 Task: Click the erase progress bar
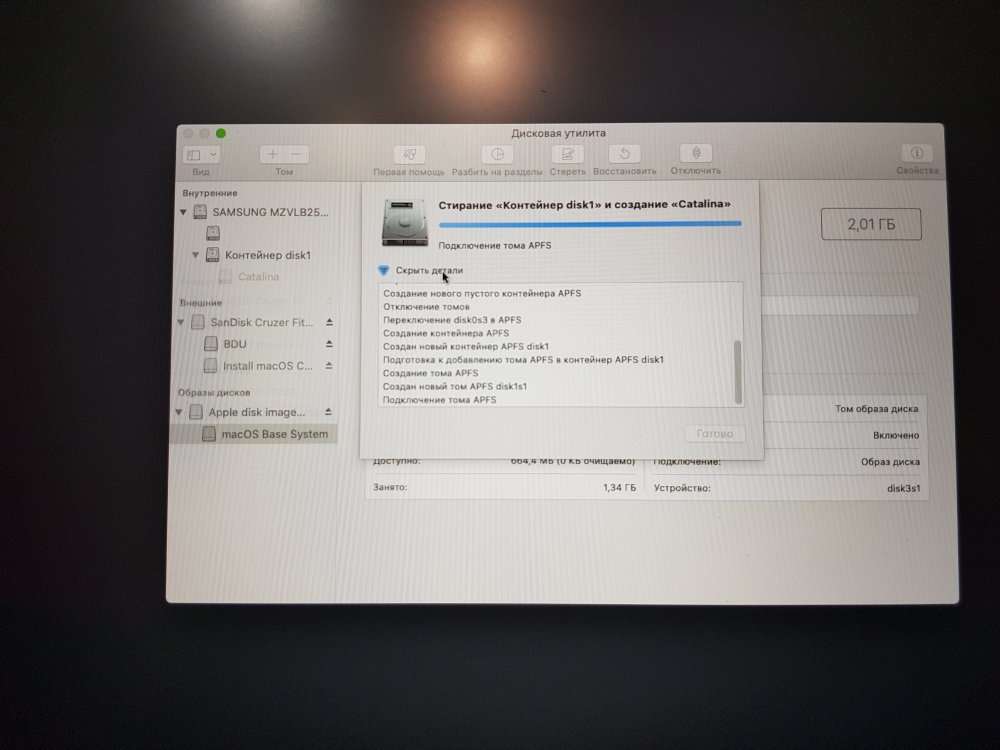click(x=590, y=224)
